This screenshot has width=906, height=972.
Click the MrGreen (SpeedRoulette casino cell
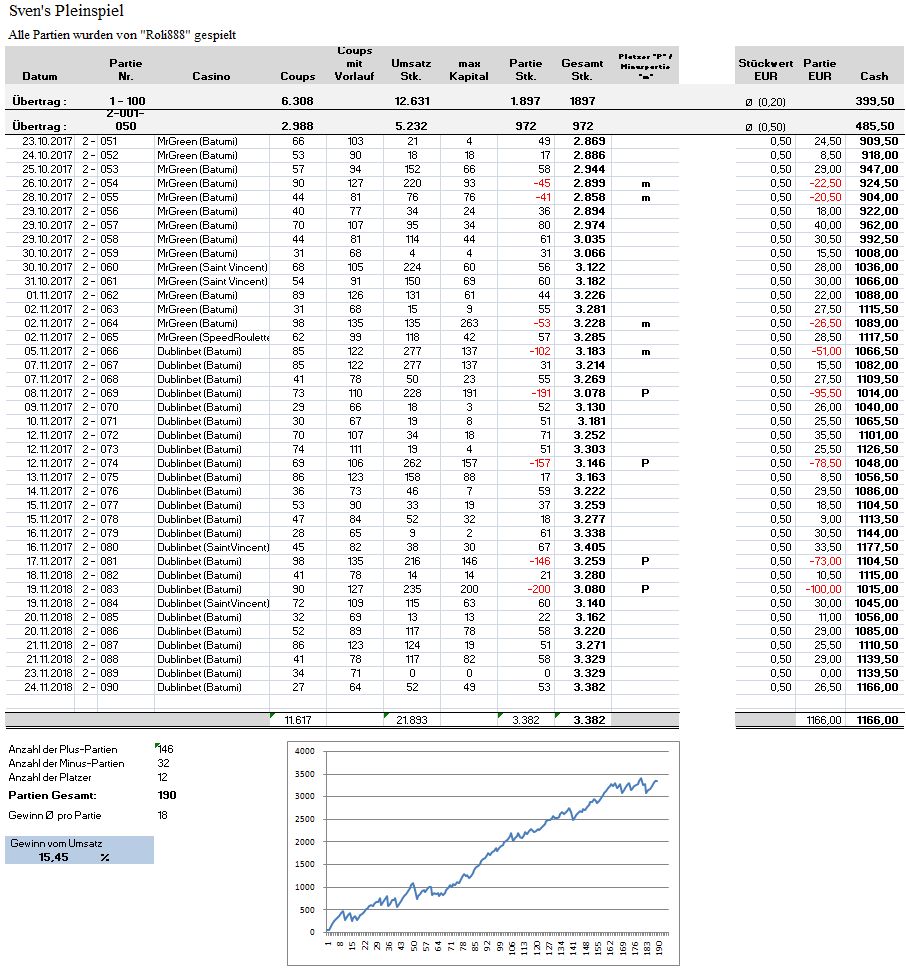(212, 338)
